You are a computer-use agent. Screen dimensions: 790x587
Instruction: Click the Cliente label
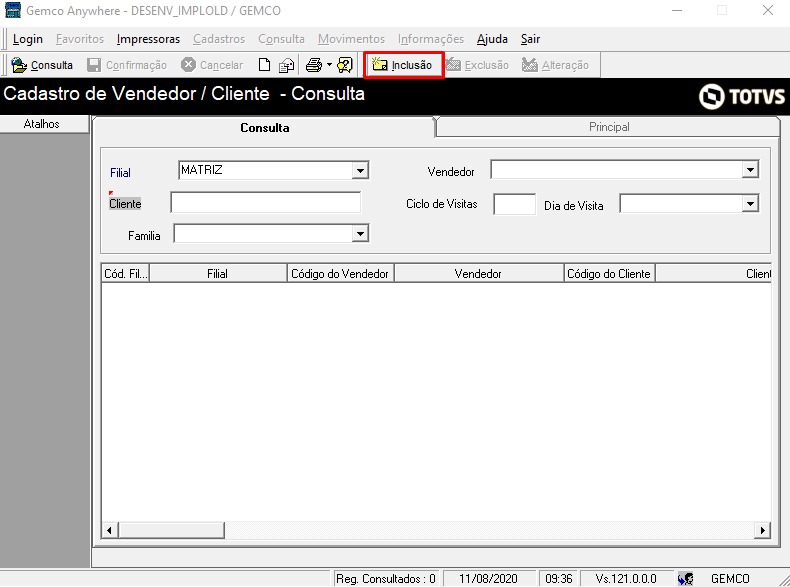tap(125, 204)
